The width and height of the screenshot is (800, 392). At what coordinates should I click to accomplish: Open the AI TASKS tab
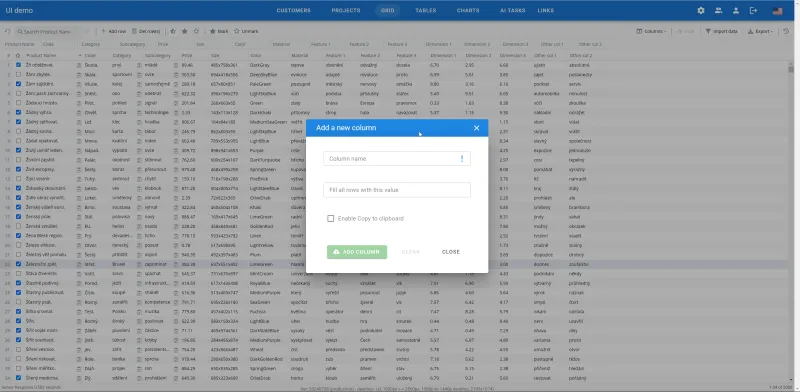click(513, 10)
